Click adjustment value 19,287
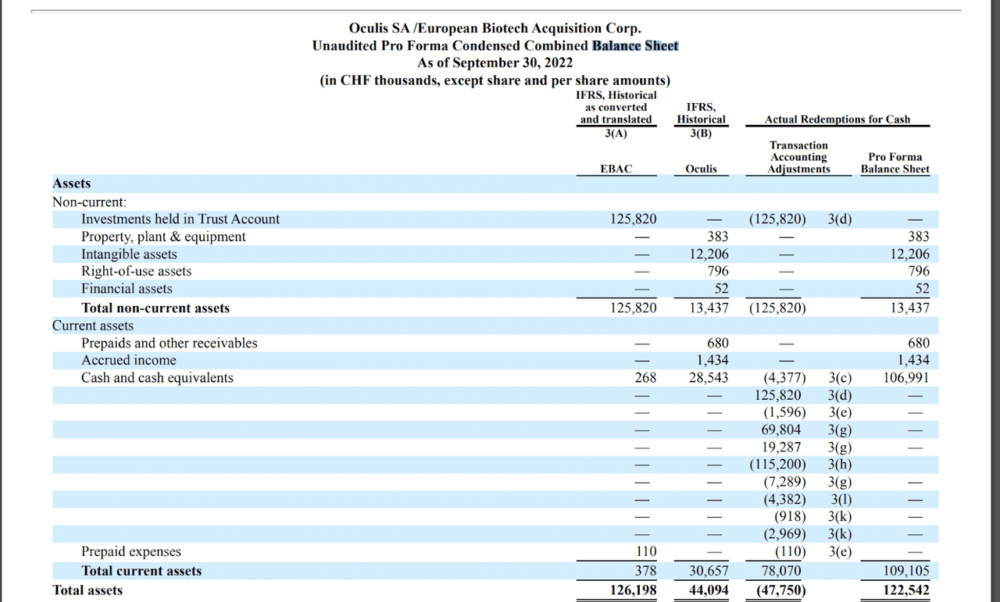The image size is (1000, 602). (x=781, y=447)
